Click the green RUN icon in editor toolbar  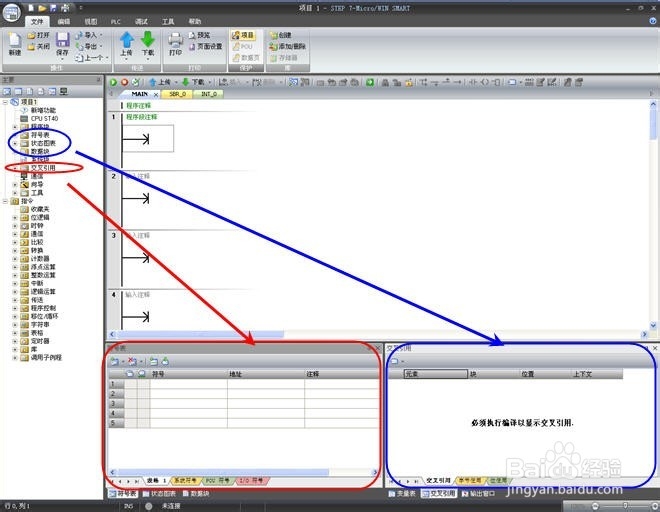[113, 83]
